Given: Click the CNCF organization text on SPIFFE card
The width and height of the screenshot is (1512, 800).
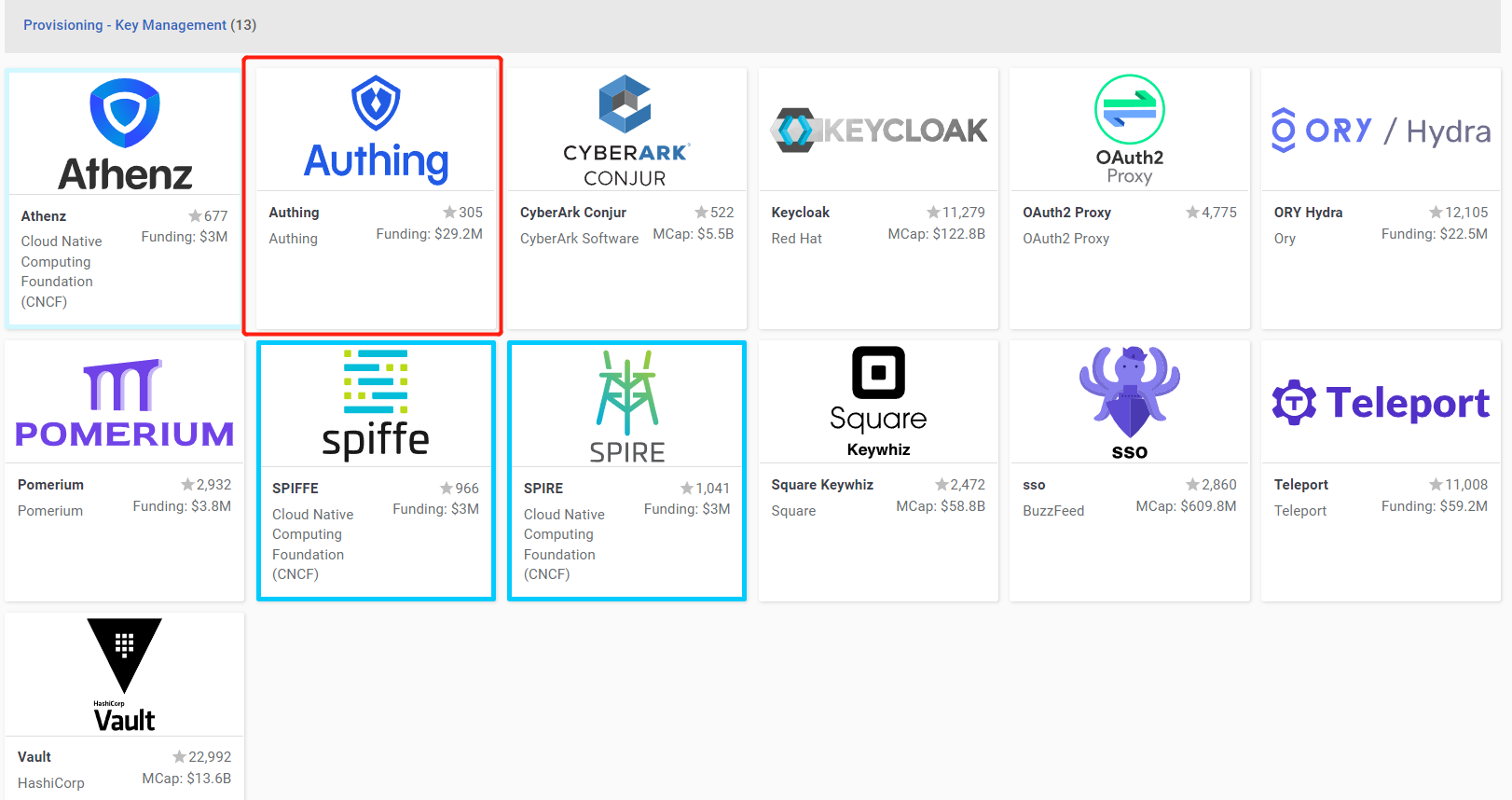Looking at the screenshot, I should [x=313, y=545].
